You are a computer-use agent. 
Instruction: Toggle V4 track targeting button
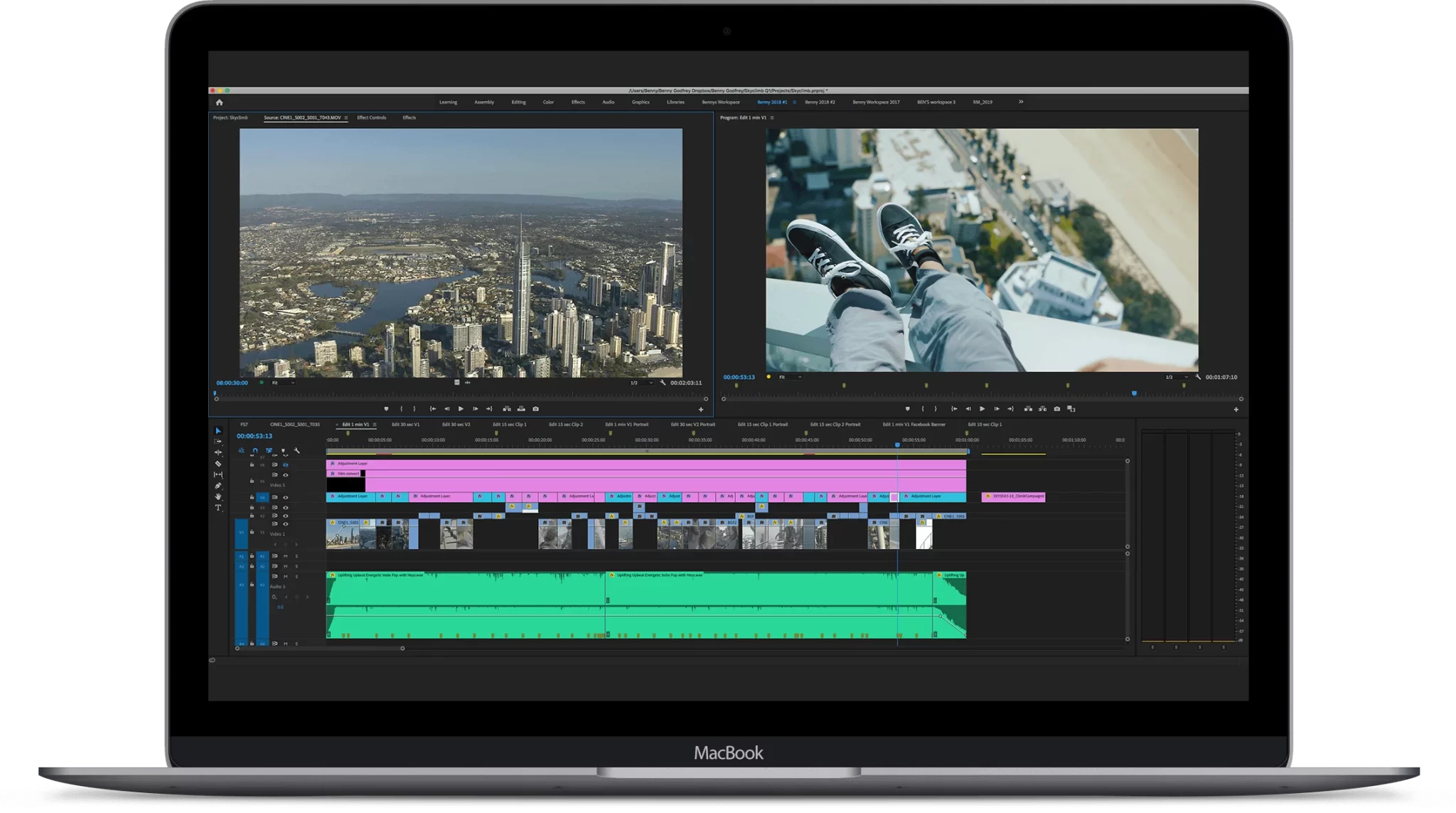[x=262, y=497]
